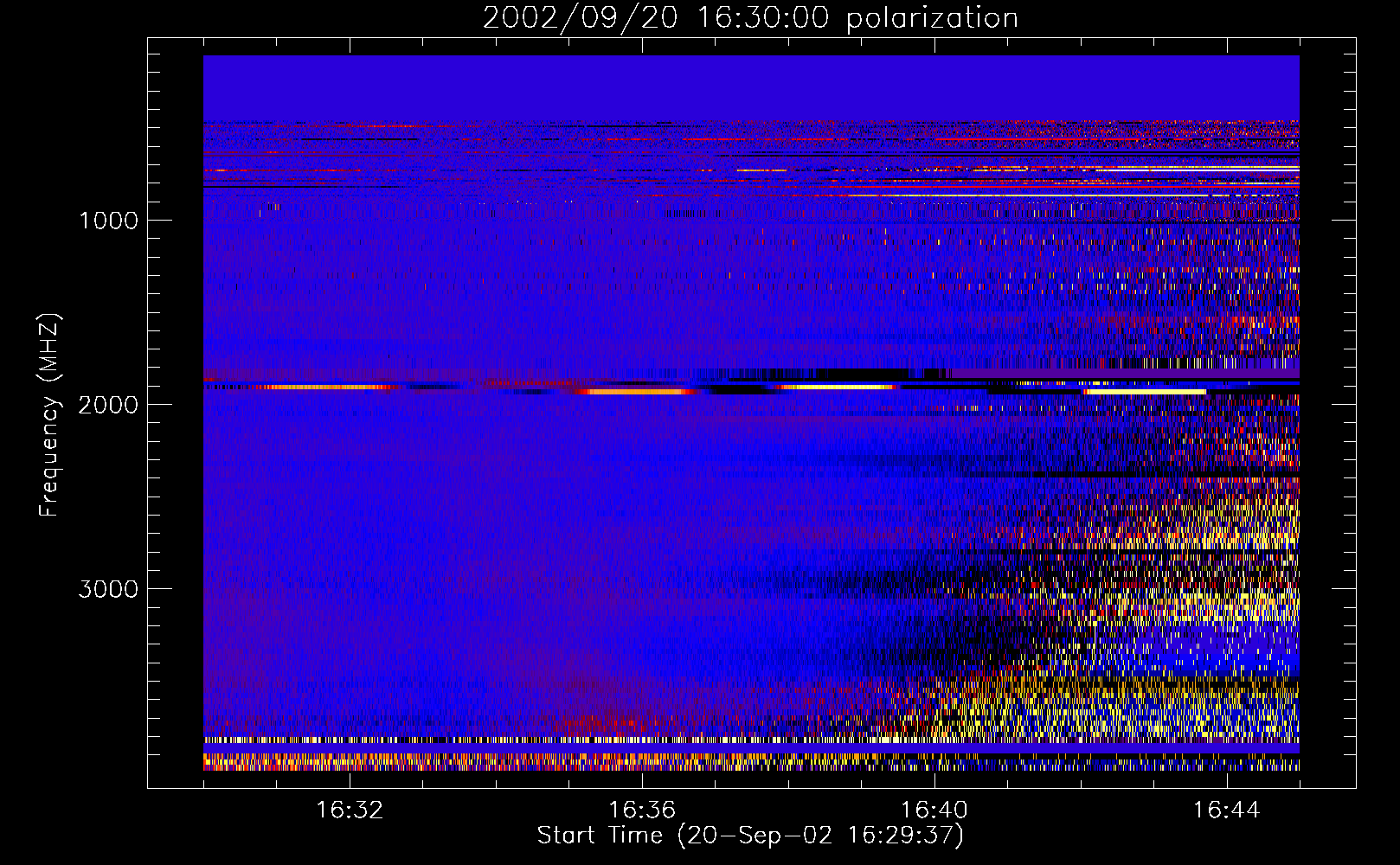
Task: Click the 16:36 time tick label
Action: [642, 811]
